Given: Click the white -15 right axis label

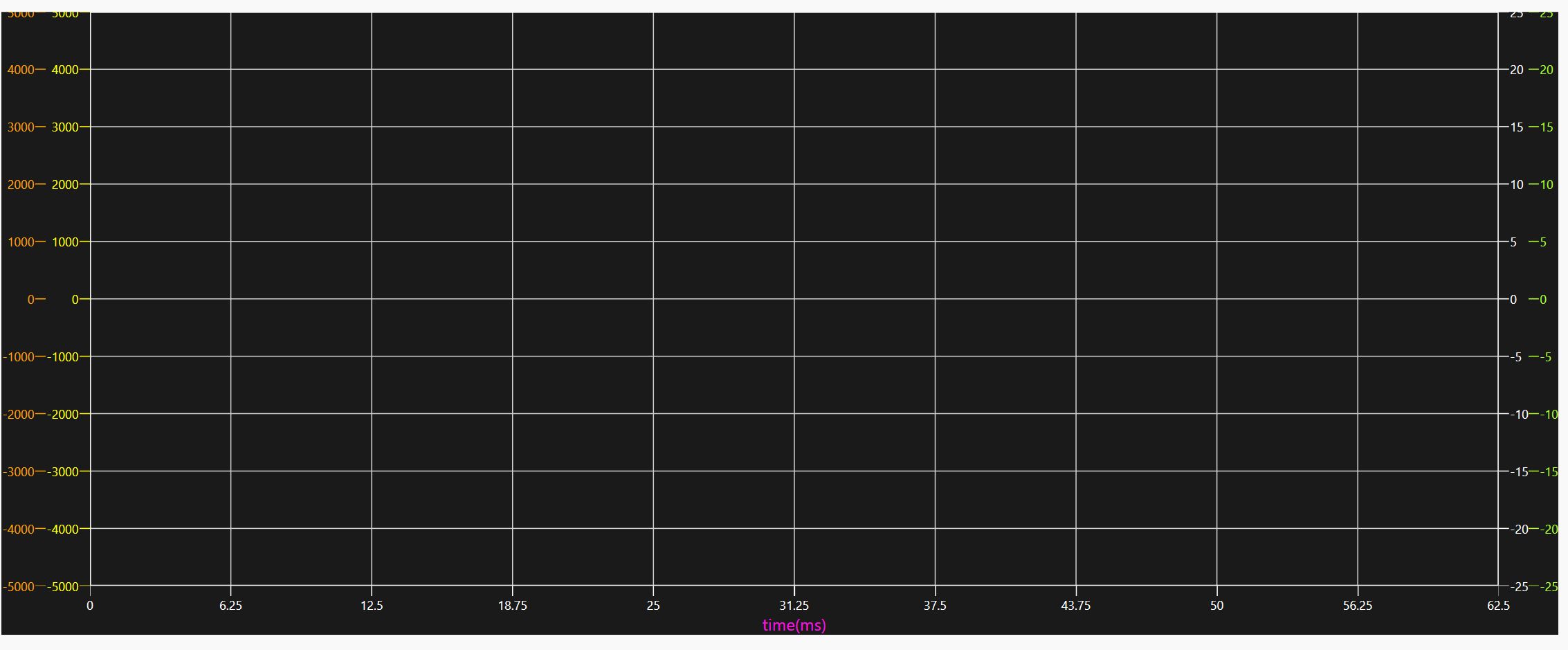Looking at the screenshot, I should (1519, 472).
